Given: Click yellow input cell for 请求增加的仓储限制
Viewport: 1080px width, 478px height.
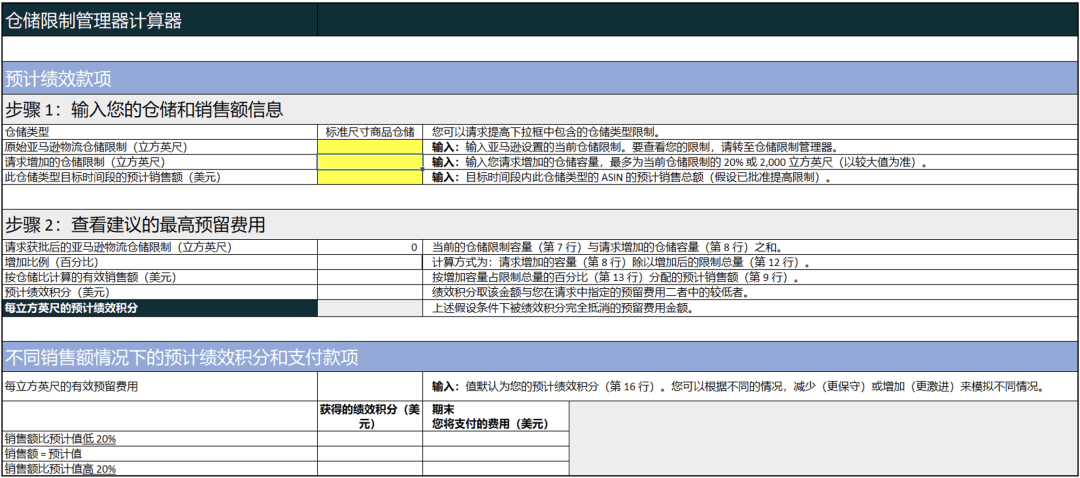Looking at the screenshot, I should [370, 162].
